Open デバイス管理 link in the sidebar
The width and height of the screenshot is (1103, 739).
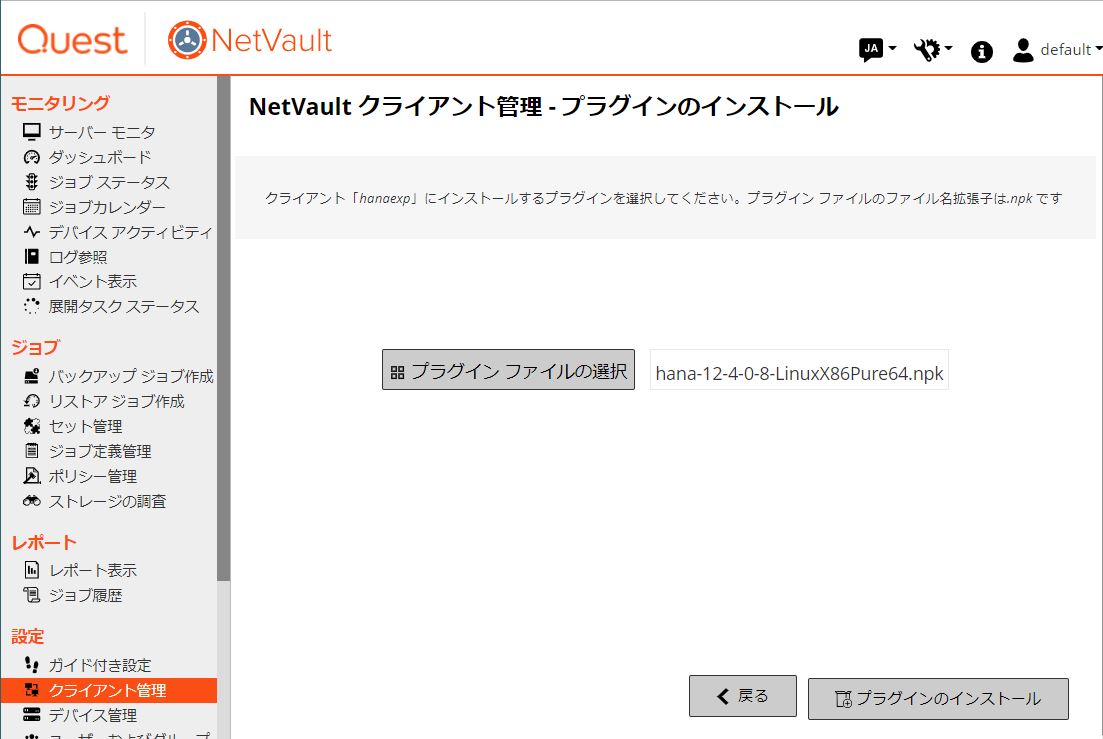coord(93,715)
